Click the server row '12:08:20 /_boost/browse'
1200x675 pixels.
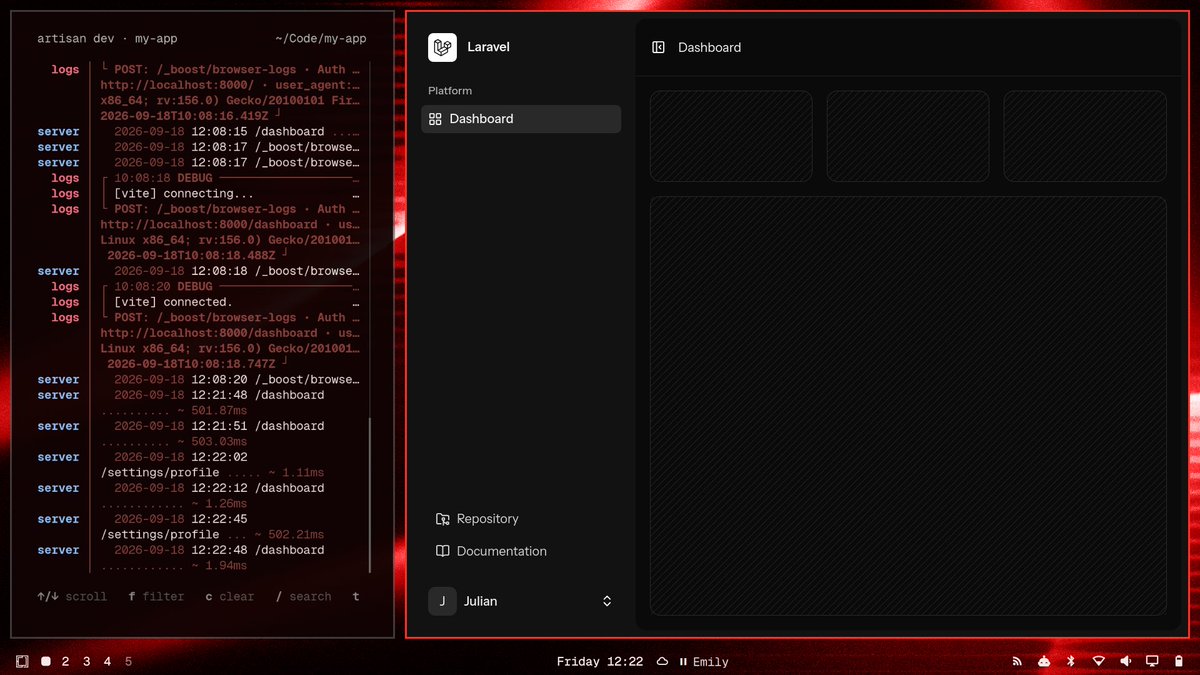pos(237,380)
